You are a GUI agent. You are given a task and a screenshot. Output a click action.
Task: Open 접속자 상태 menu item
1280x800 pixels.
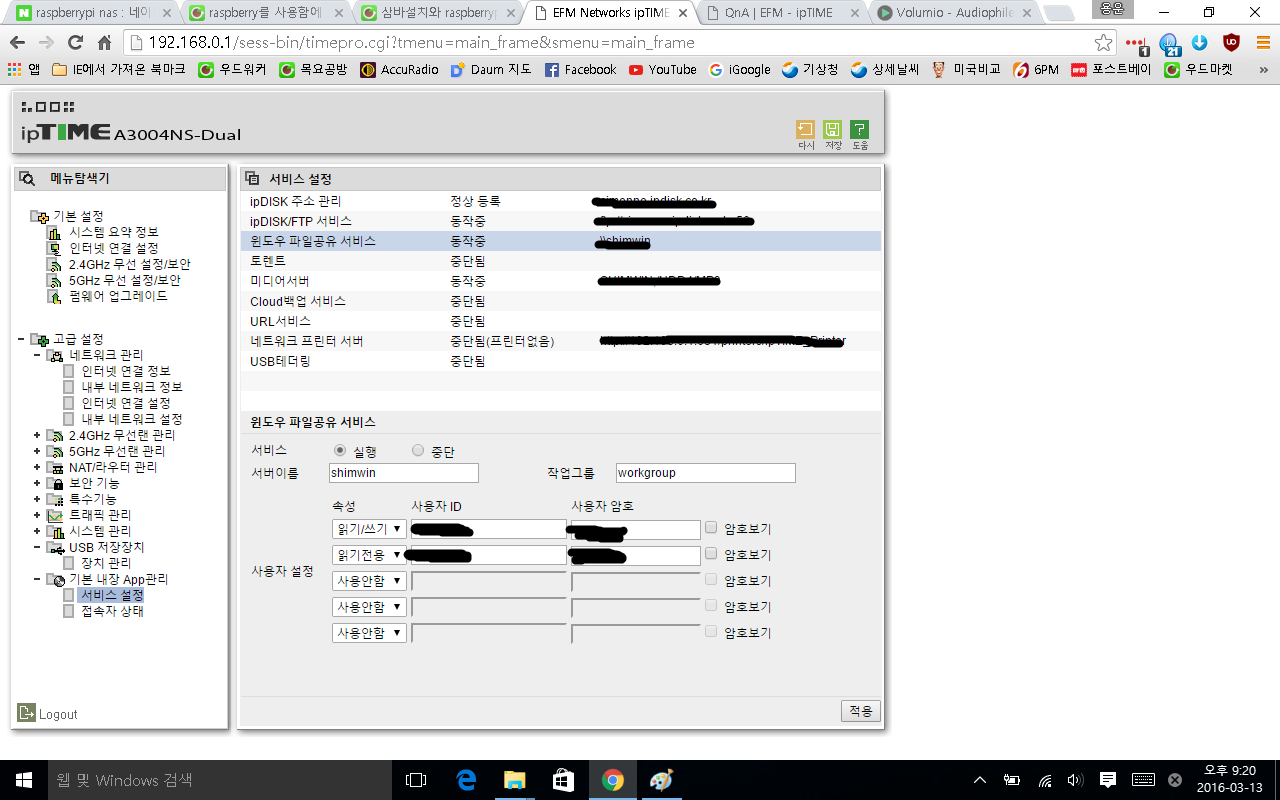112,611
